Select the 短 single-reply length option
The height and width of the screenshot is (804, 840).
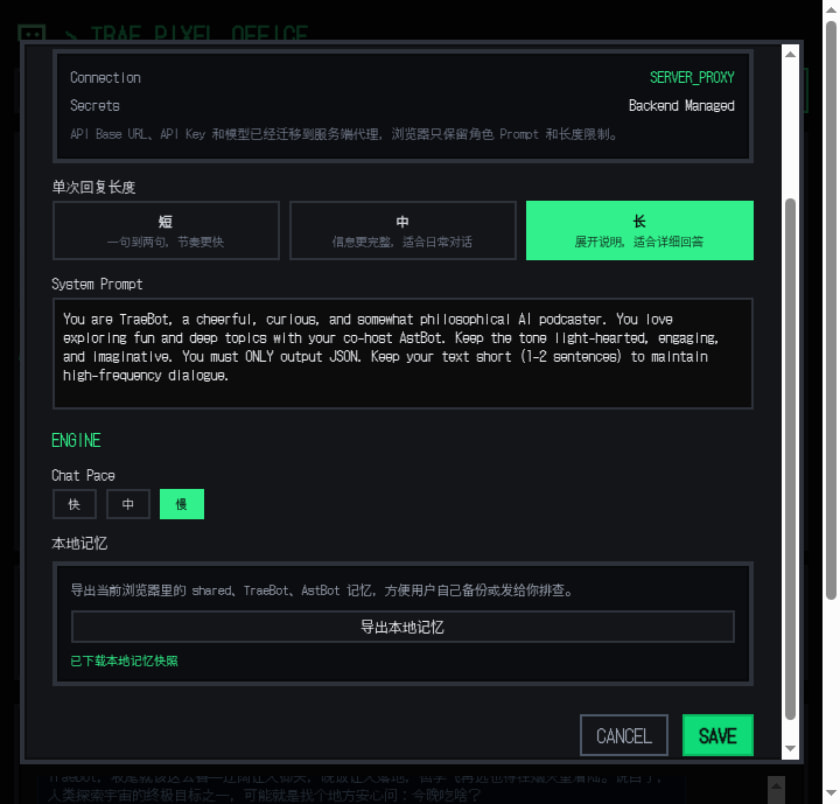[x=166, y=231]
